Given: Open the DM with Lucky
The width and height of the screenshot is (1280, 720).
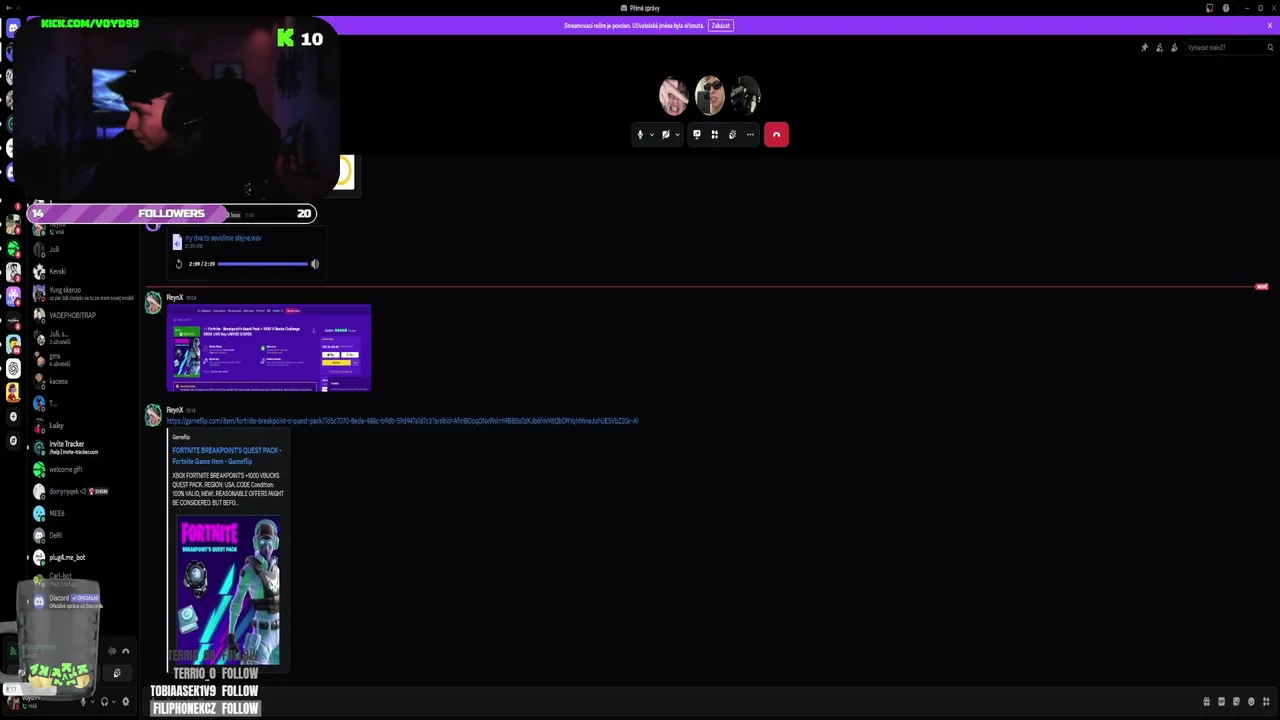Looking at the screenshot, I should [x=82, y=425].
